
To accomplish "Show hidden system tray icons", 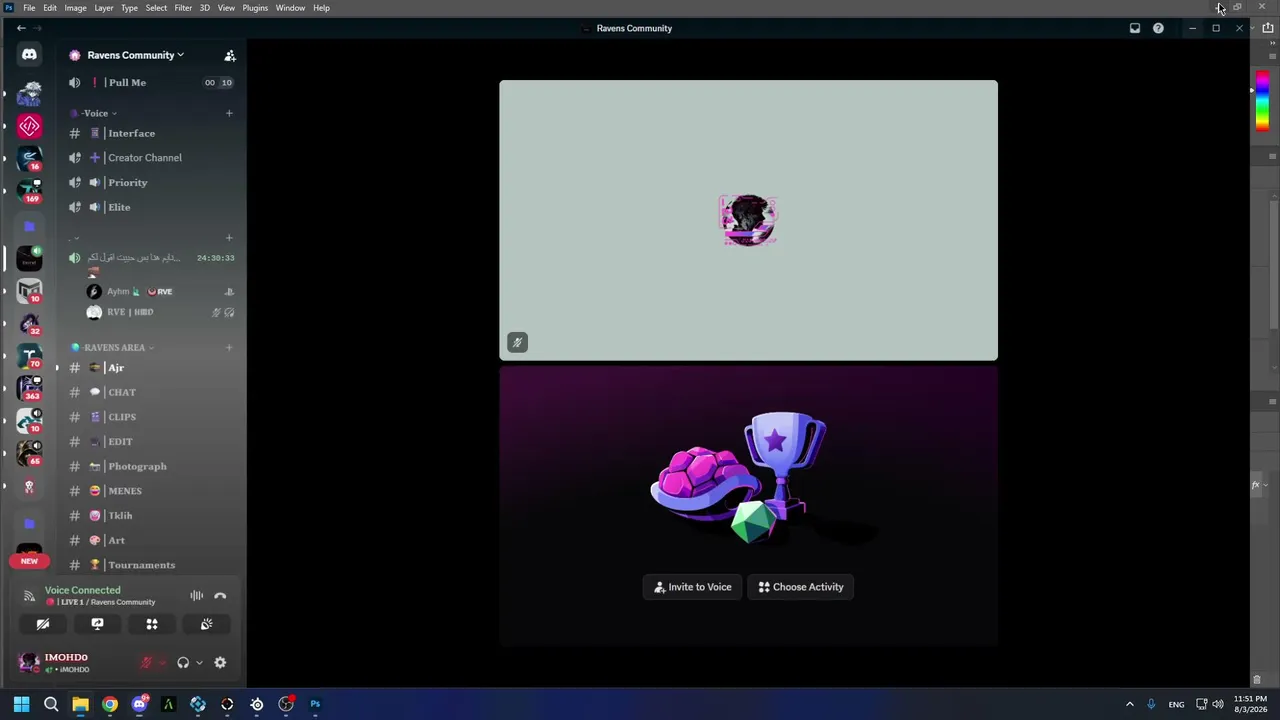I will [1130, 704].
